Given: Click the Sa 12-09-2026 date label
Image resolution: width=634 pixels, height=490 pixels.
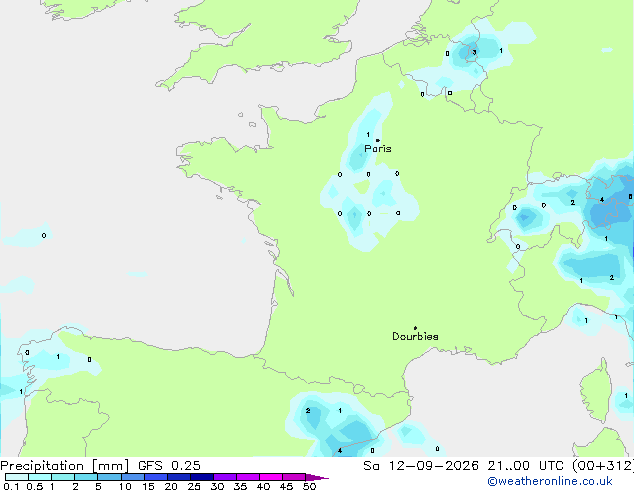Looking at the screenshot, I should pos(421,466).
